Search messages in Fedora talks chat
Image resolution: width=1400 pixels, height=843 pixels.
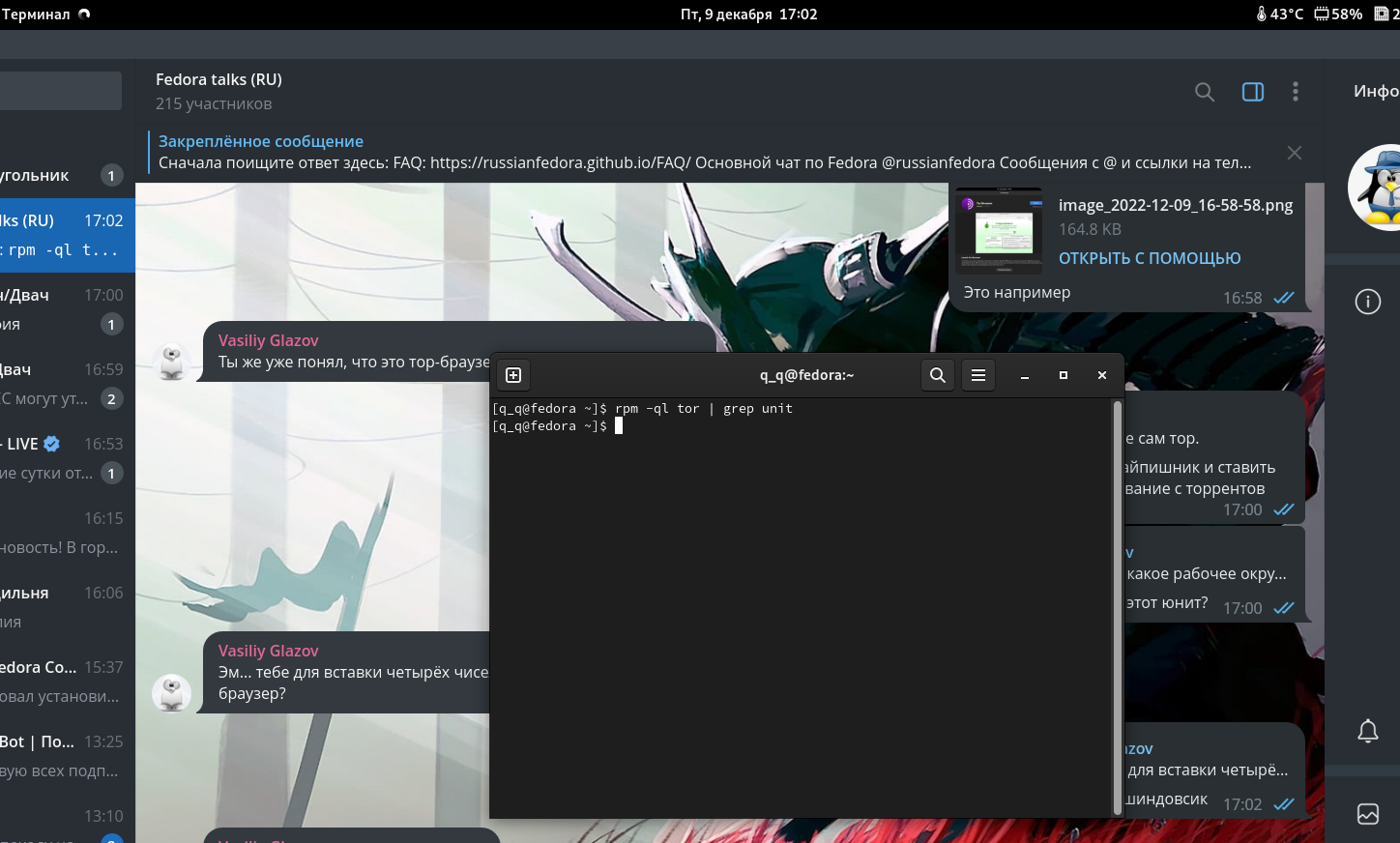[x=1204, y=92]
